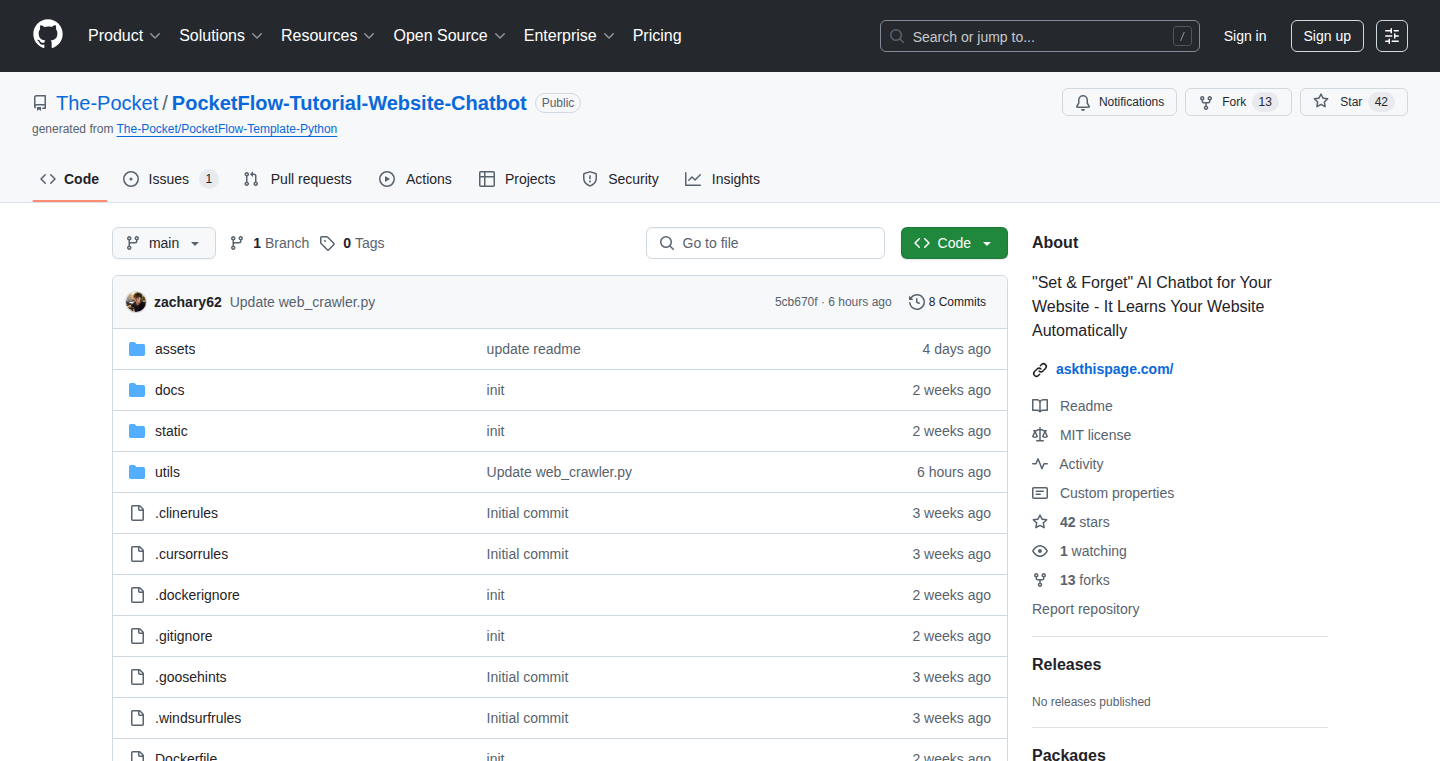Open zachary62 author link
This screenshot has height=761, width=1440.
click(188, 302)
